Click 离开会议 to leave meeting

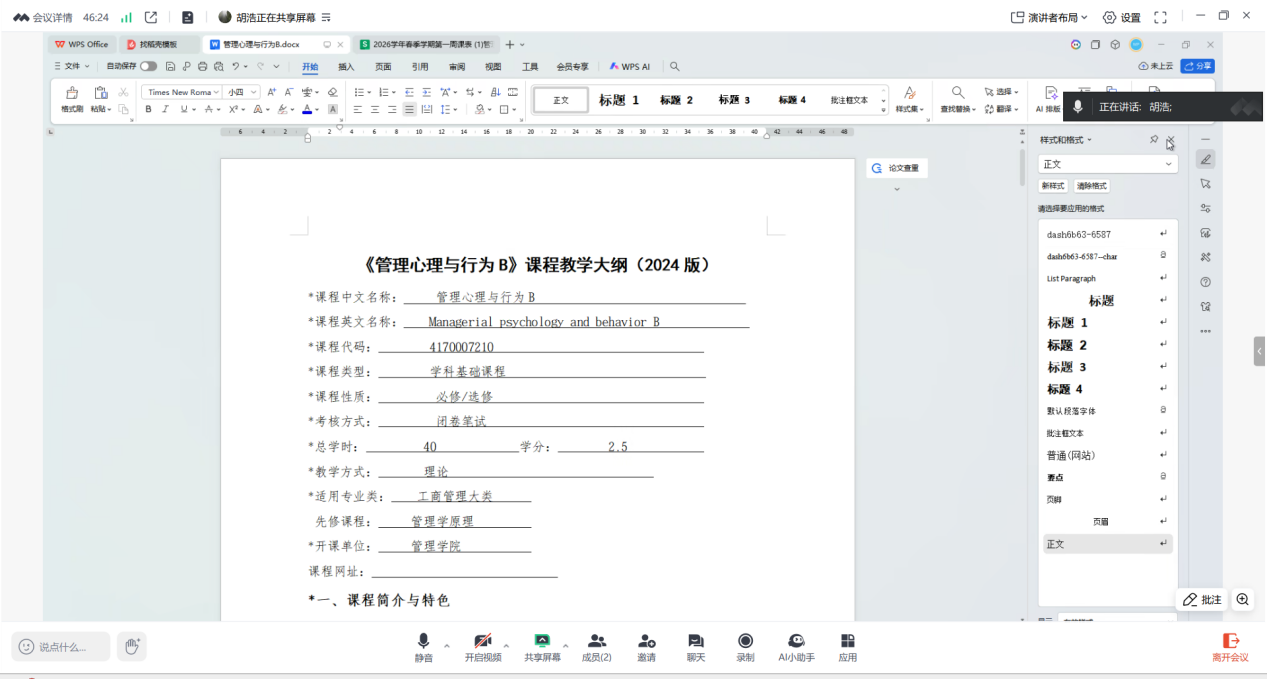(1230, 646)
